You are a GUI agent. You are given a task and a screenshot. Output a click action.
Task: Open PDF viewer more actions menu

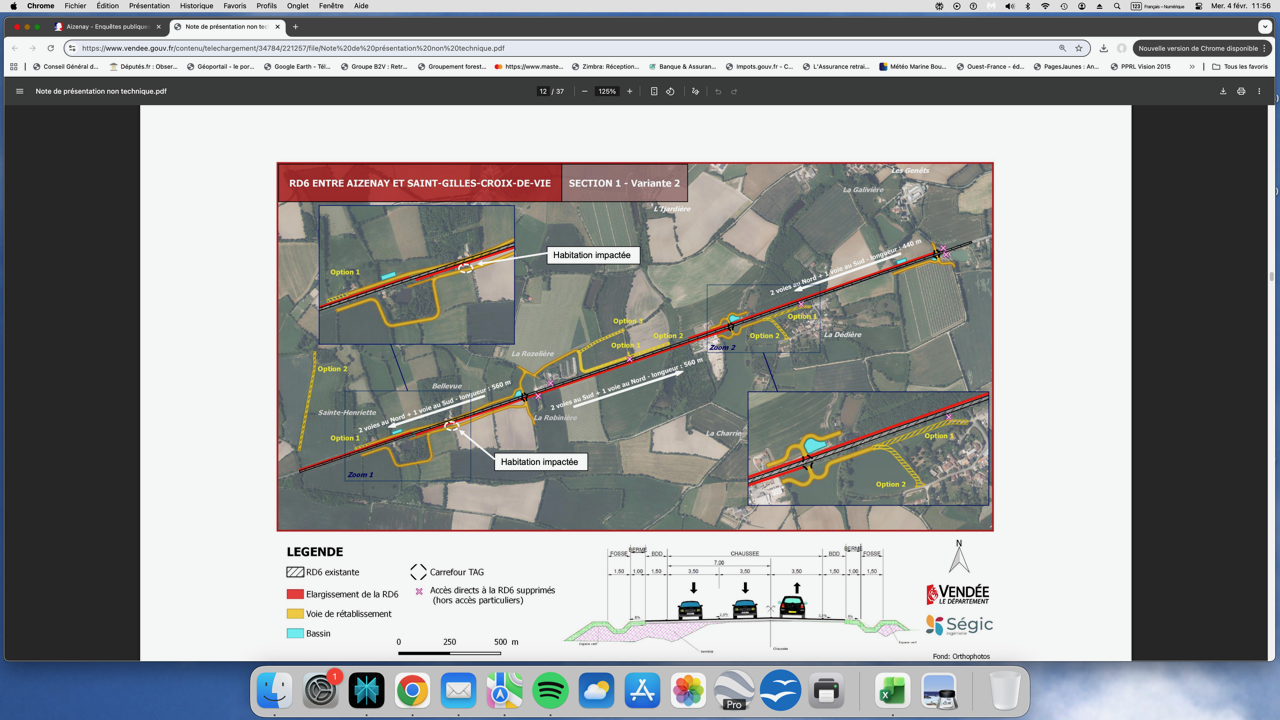pyautogui.click(x=1259, y=91)
